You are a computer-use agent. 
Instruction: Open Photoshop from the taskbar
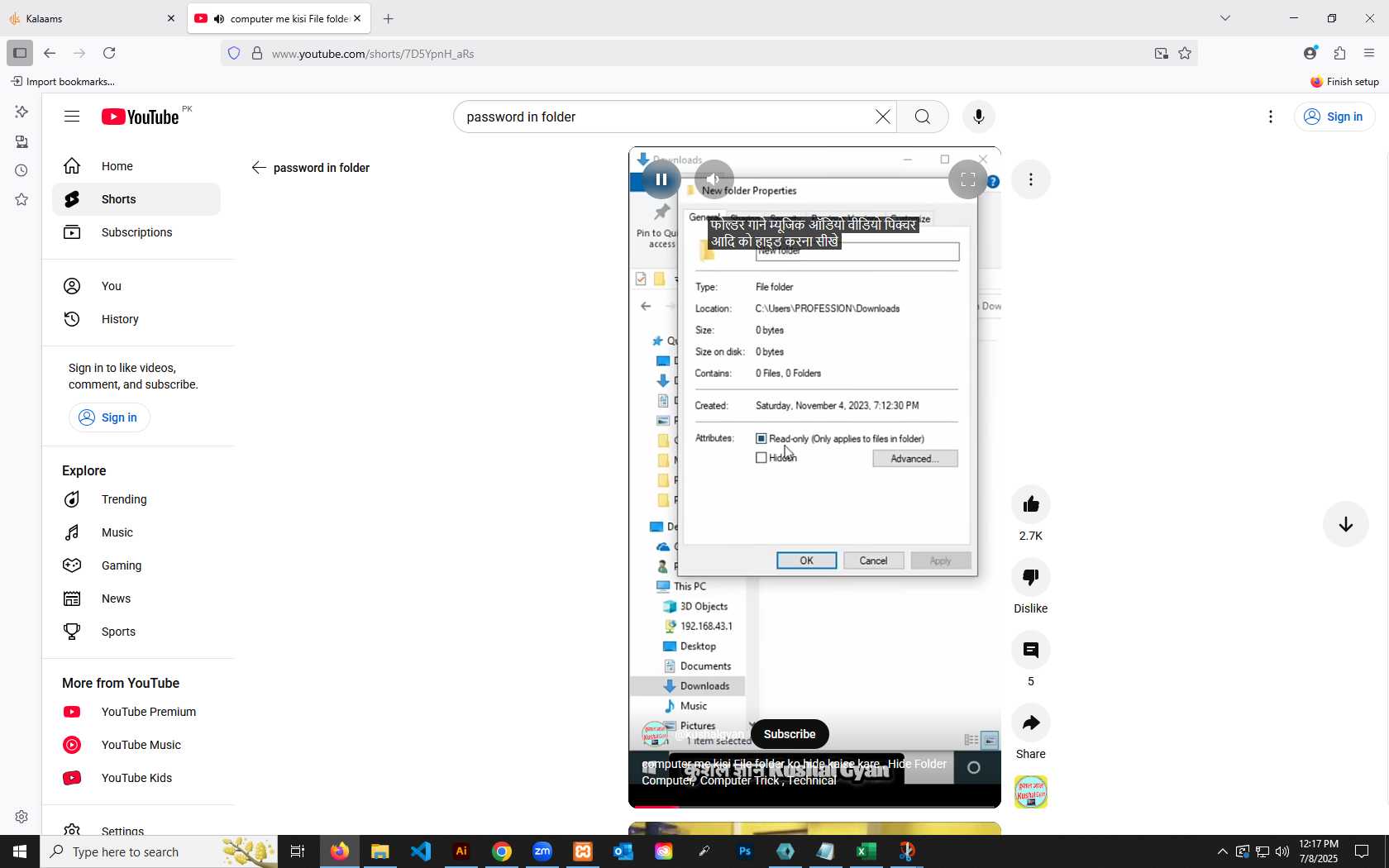tap(745, 851)
